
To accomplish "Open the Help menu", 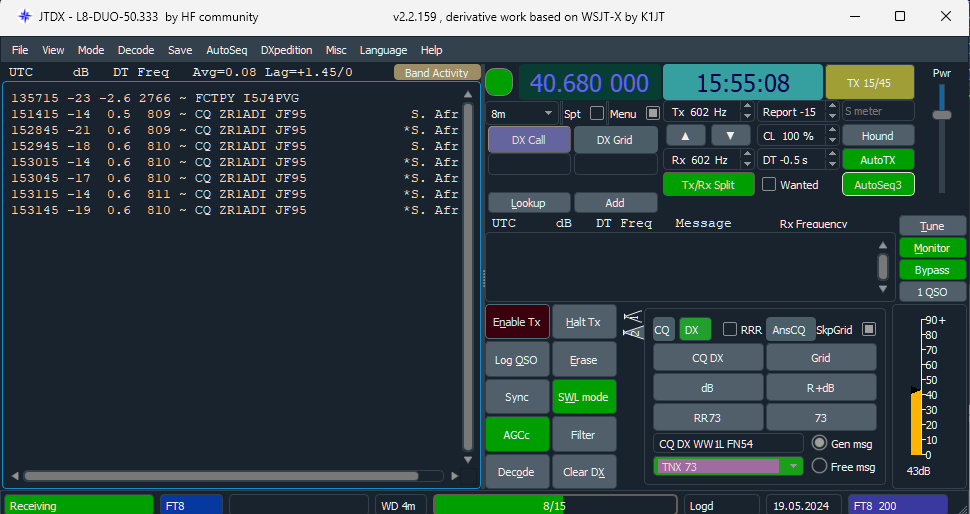I will (x=431, y=50).
